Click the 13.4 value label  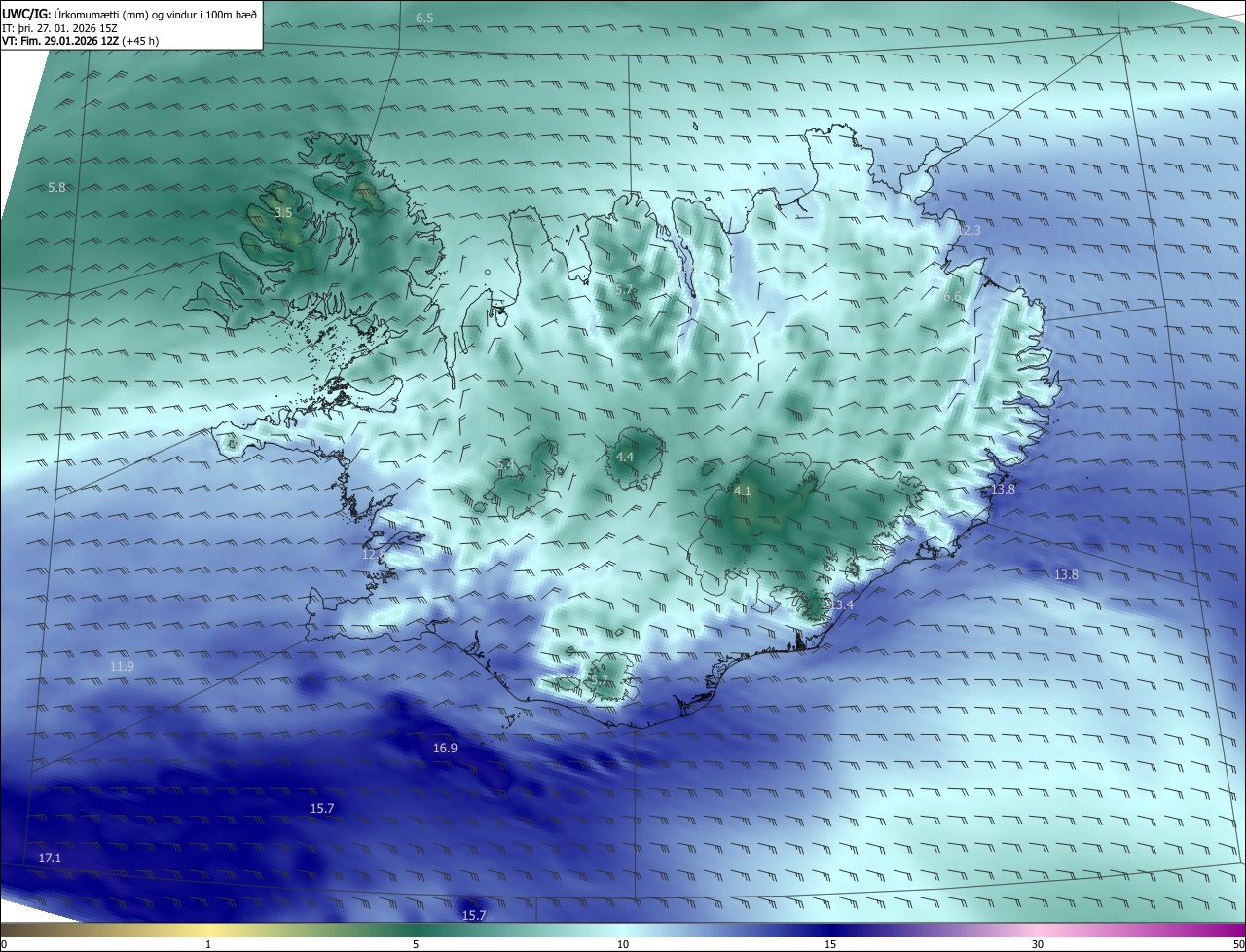coord(841,605)
